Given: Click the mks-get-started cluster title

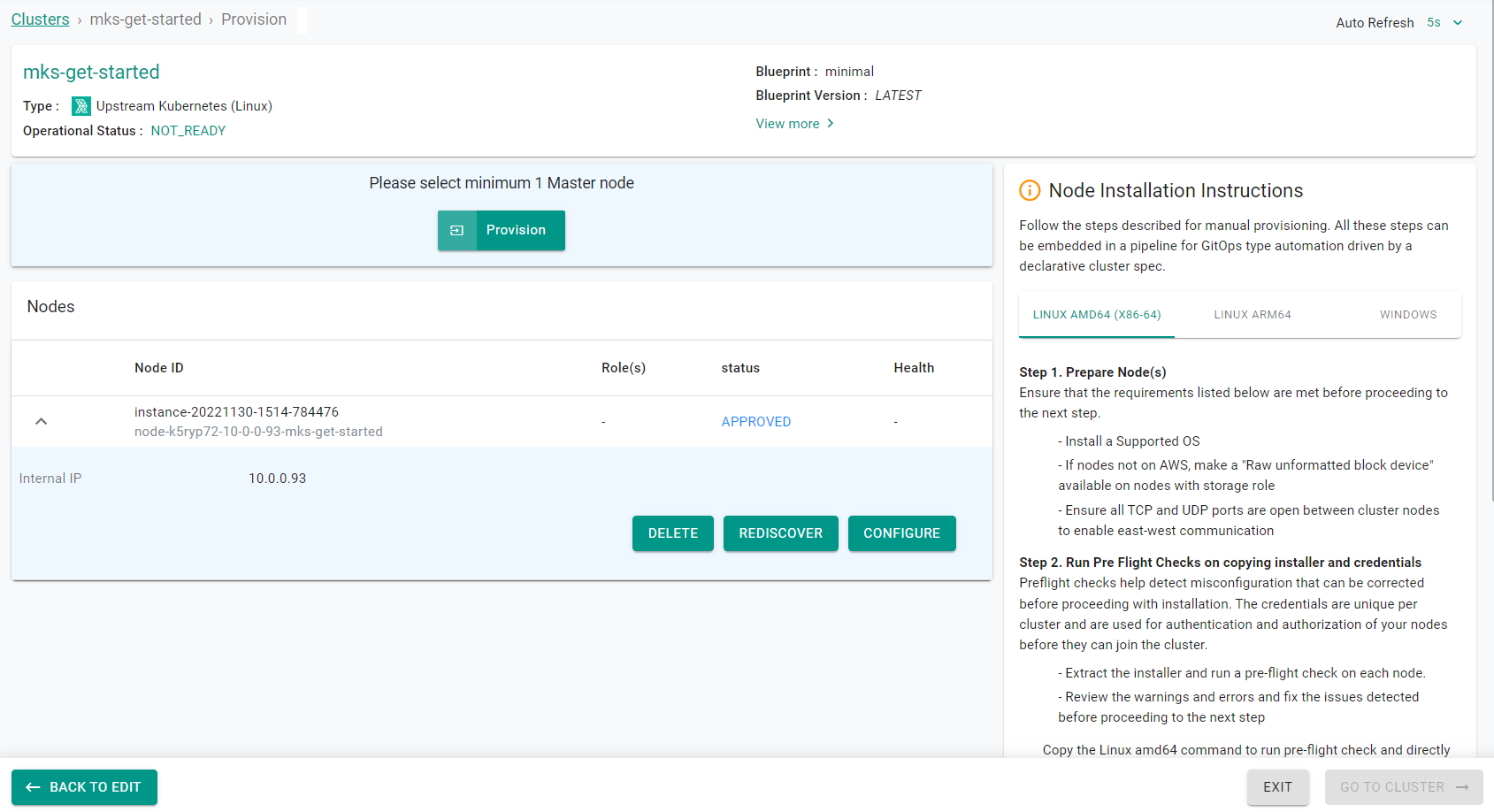Looking at the screenshot, I should [x=91, y=73].
